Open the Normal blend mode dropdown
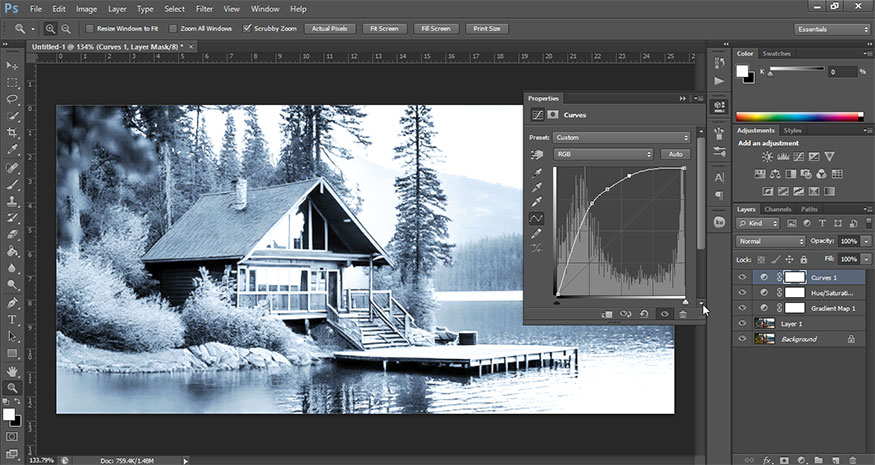 coord(771,241)
